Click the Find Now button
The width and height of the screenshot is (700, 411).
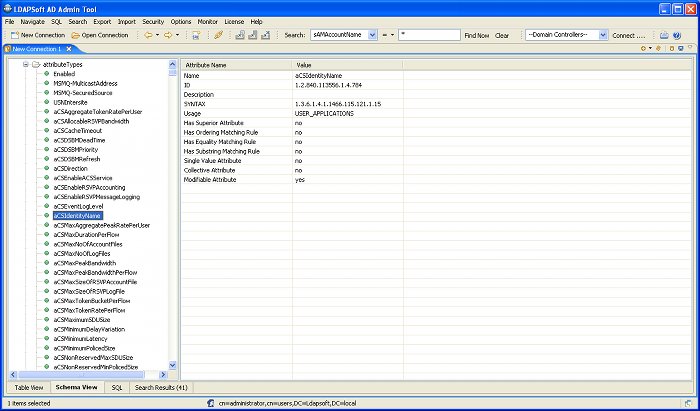[476, 35]
